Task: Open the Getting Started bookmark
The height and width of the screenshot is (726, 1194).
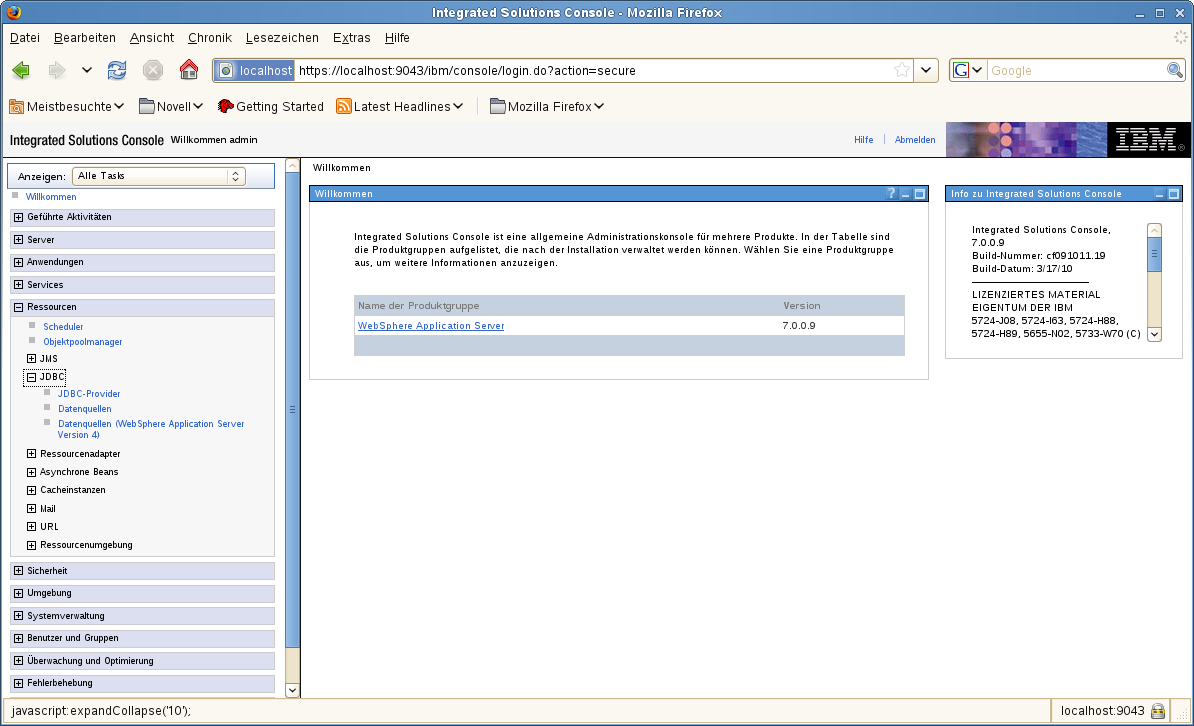Action: 270,107
